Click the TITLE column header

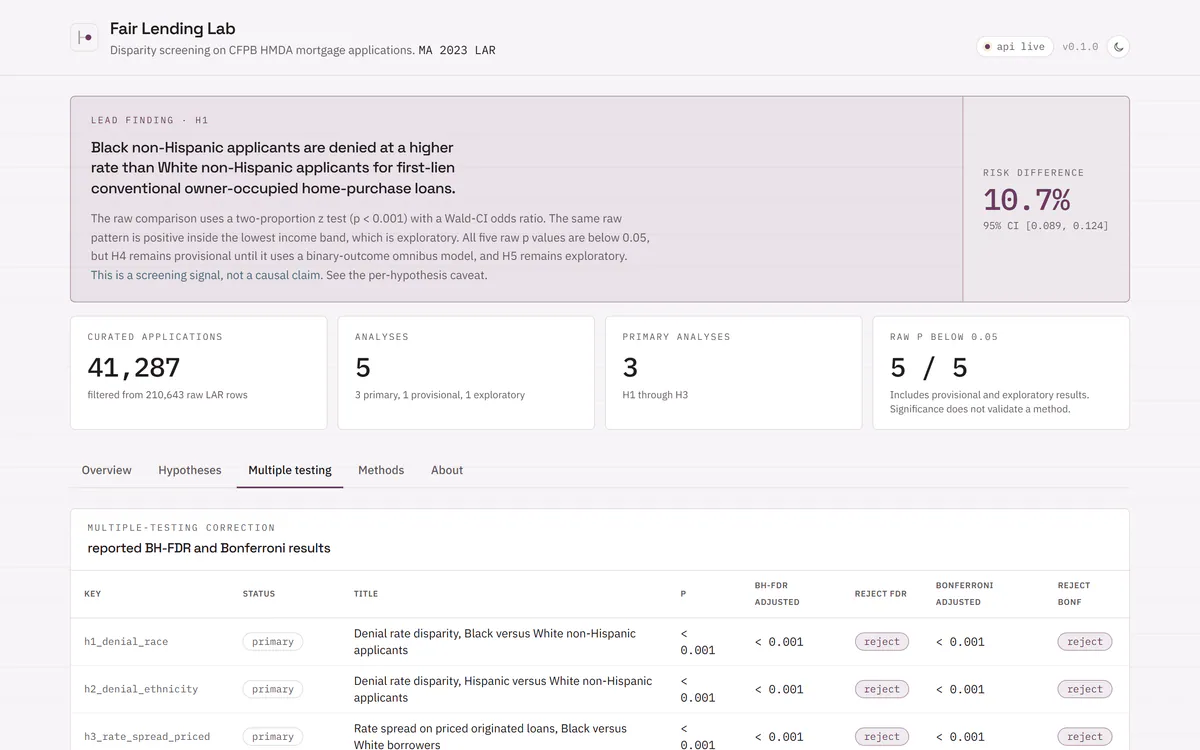pyautogui.click(x=366, y=594)
